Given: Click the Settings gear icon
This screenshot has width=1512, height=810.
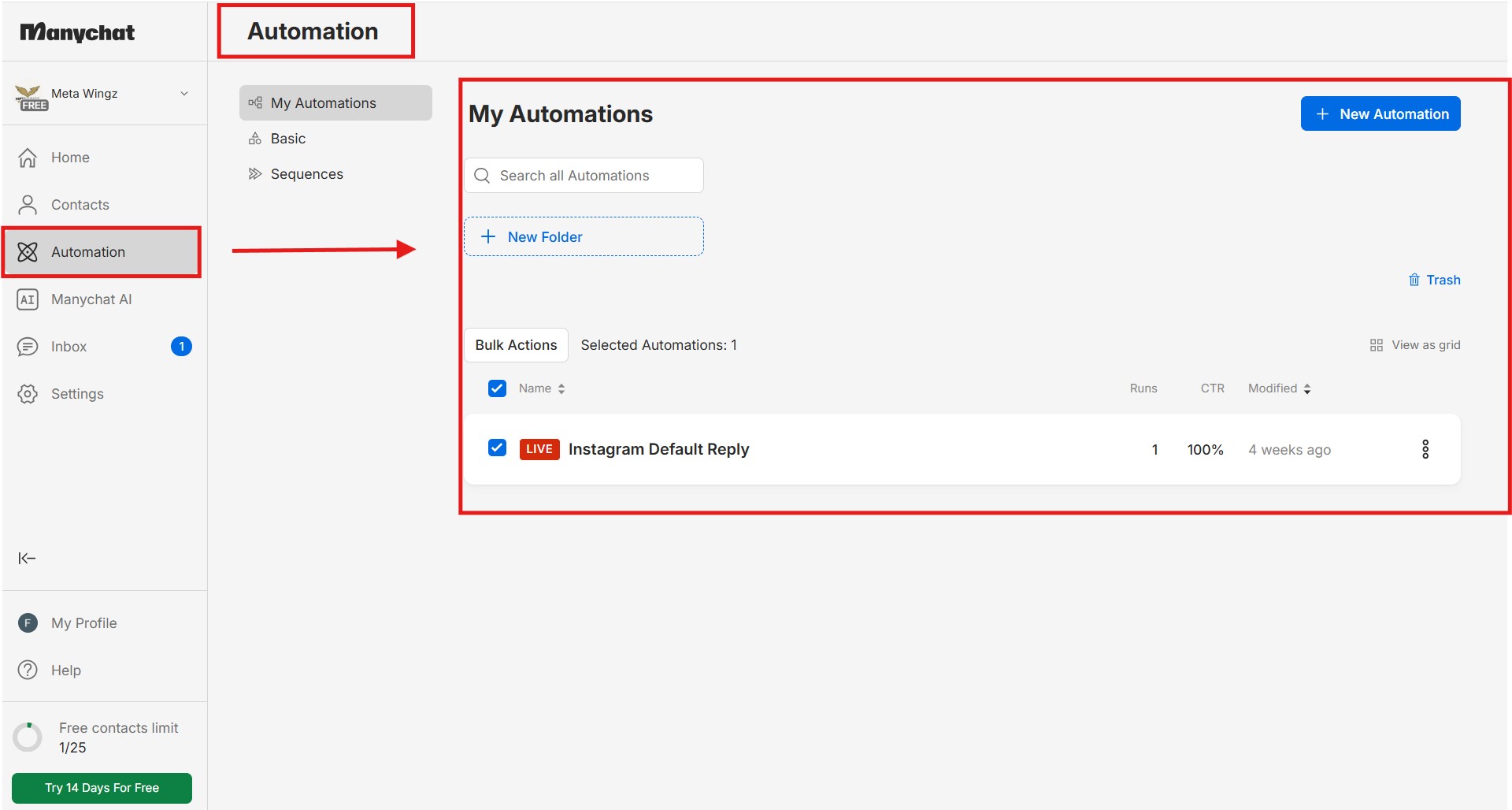Looking at the screenshot, I should (x=28, y=394).
